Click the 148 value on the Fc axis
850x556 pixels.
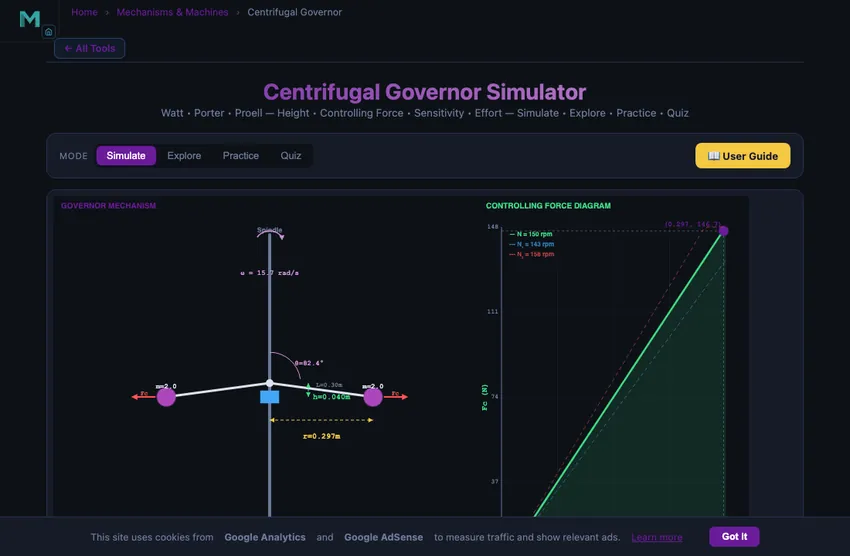point(492,227)
